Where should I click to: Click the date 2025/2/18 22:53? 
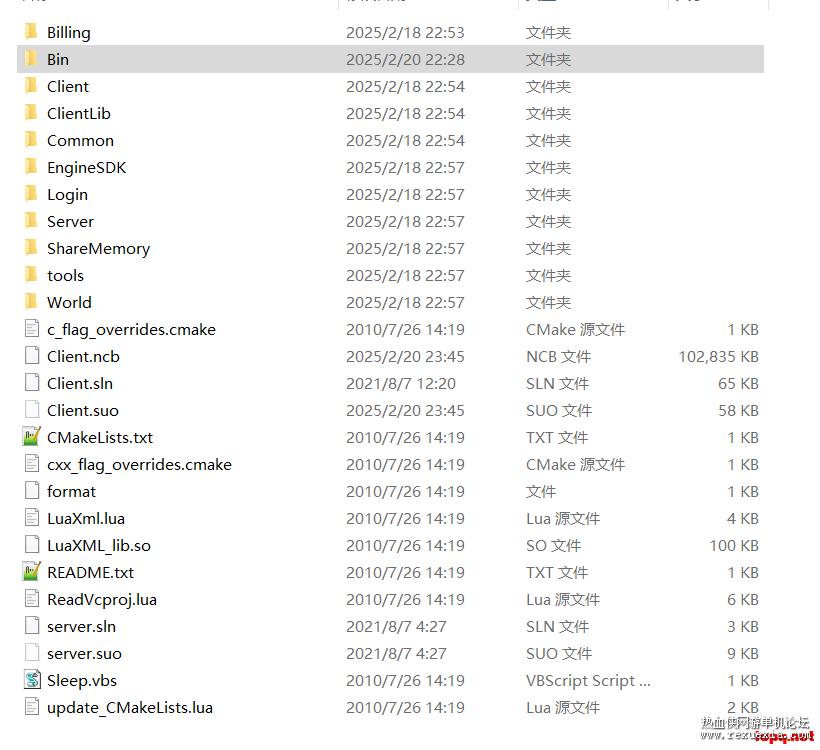point(405,32)
